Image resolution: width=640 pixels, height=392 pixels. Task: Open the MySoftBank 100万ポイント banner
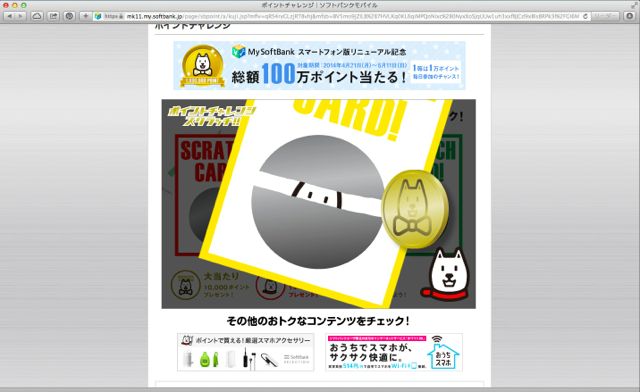[x=319, y=65]
